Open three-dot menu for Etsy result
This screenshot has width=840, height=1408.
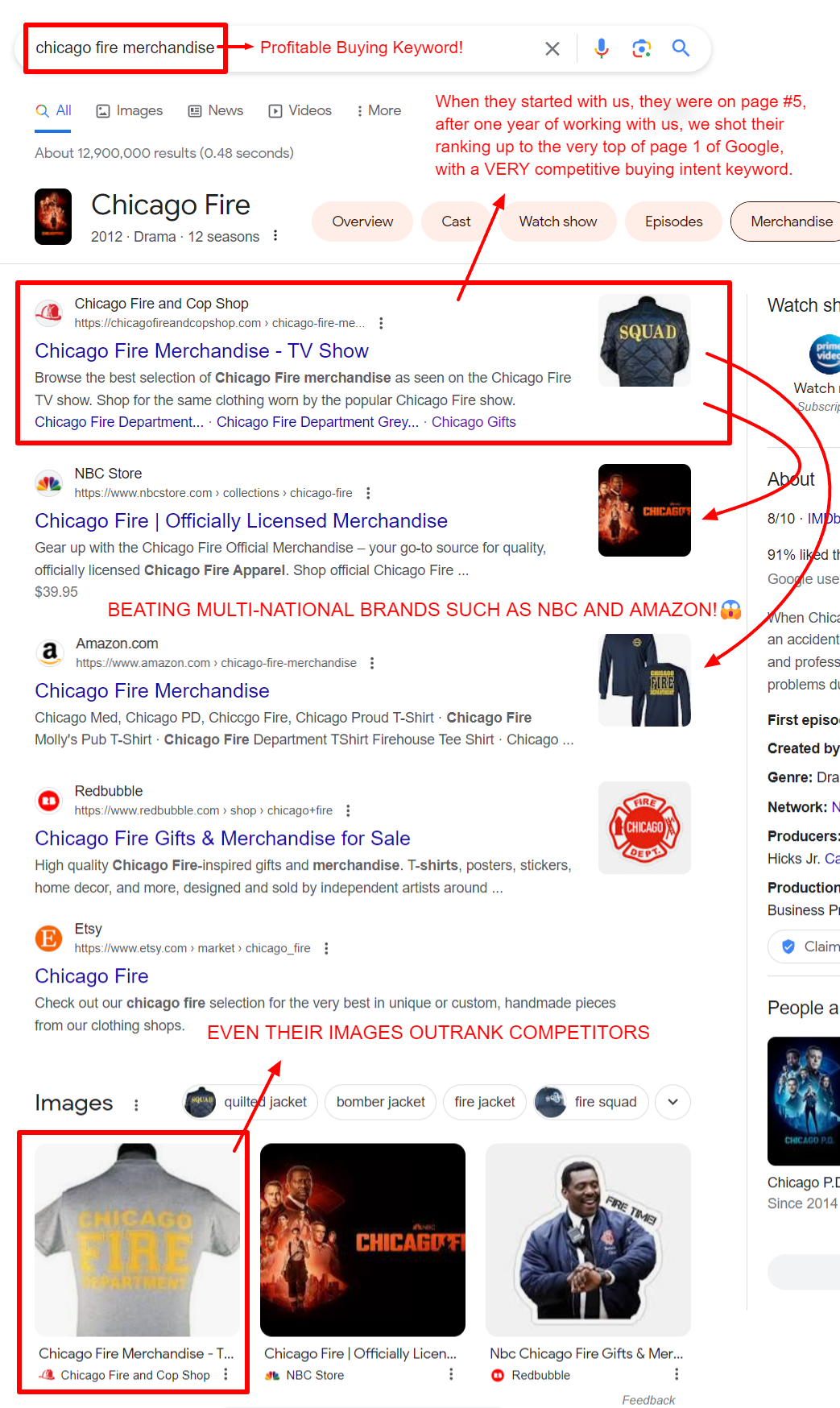click(x=326, y=948)
